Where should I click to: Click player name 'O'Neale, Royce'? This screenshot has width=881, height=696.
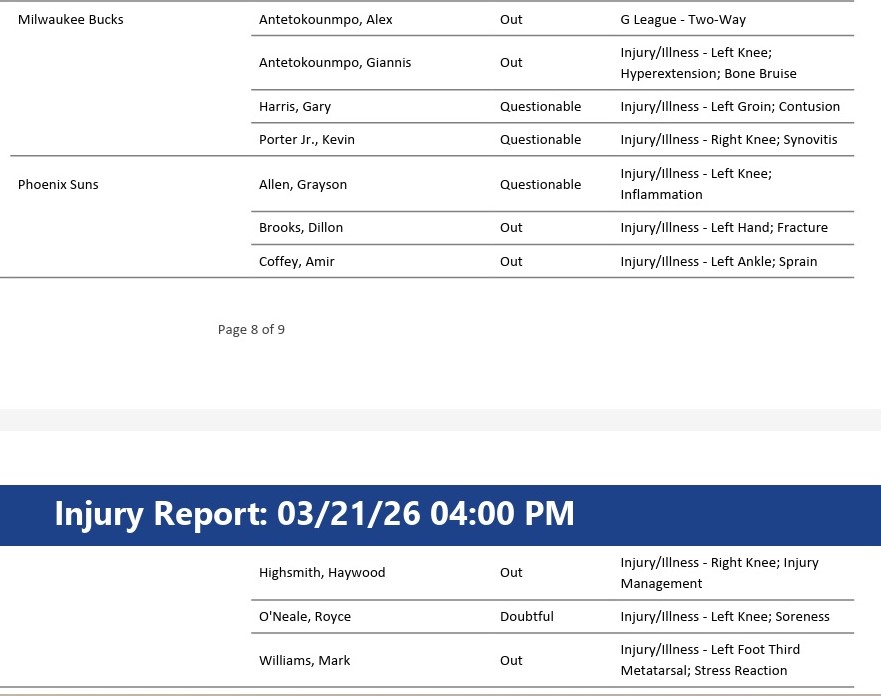(x=305, y=617)
